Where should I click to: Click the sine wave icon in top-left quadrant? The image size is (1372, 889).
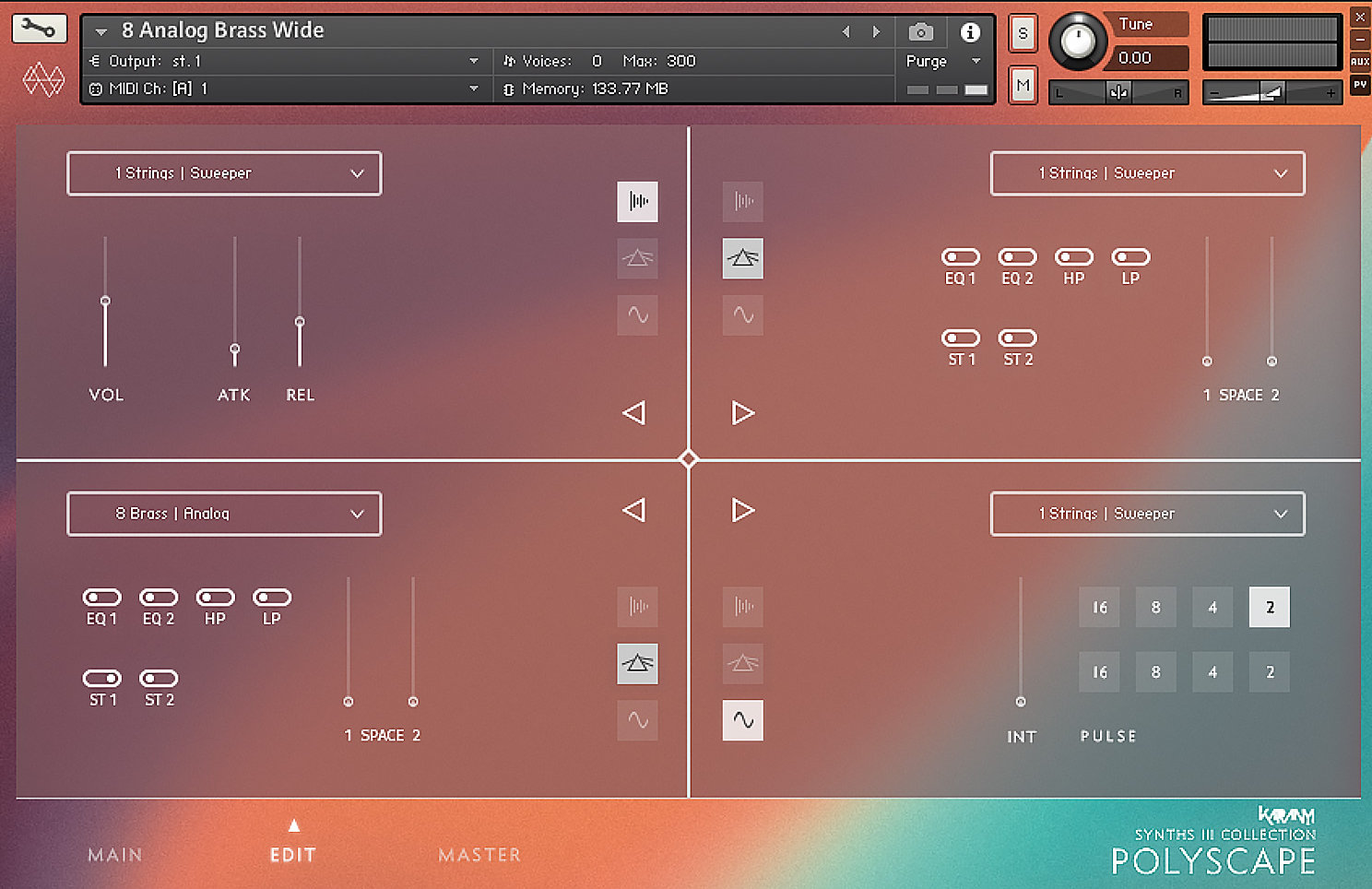click(637, 314)
